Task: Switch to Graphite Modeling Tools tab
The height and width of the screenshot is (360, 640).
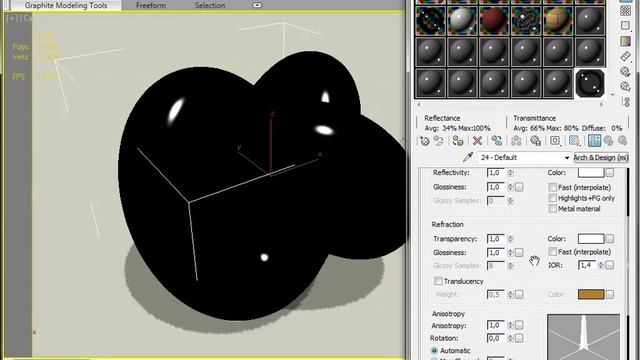Action: 66,5
